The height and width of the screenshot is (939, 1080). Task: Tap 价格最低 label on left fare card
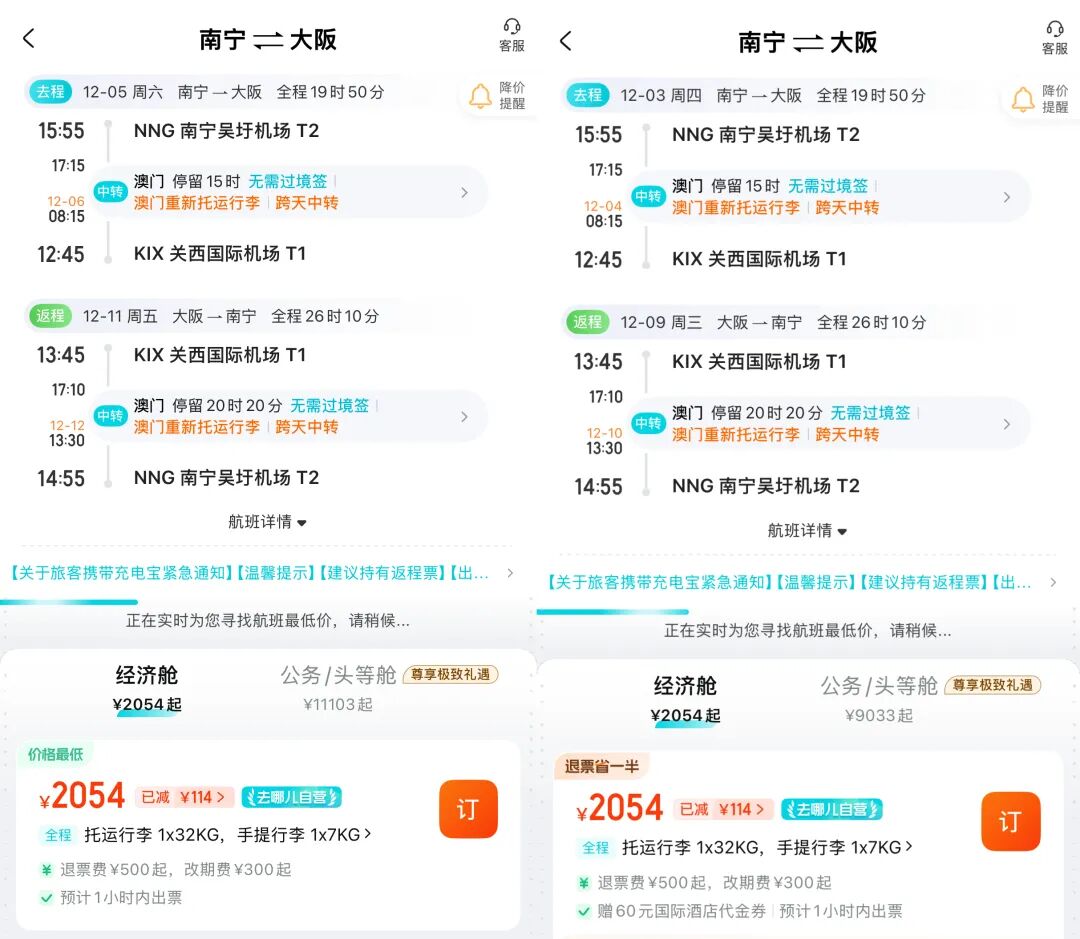[x=55, y=754]
